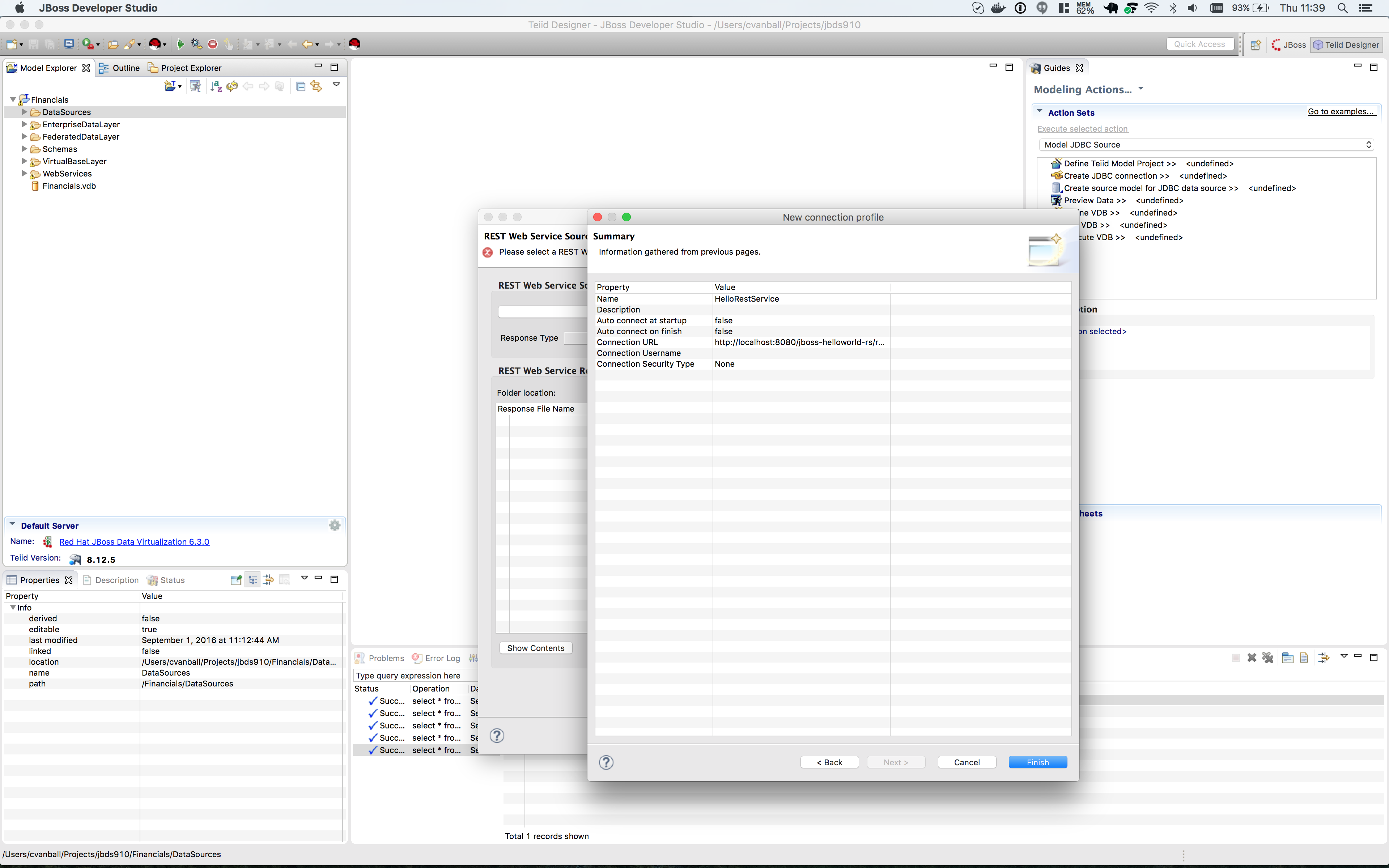
Task: Check the success status of the first query row
Action: pyautogui.click(x=372, y=701)
